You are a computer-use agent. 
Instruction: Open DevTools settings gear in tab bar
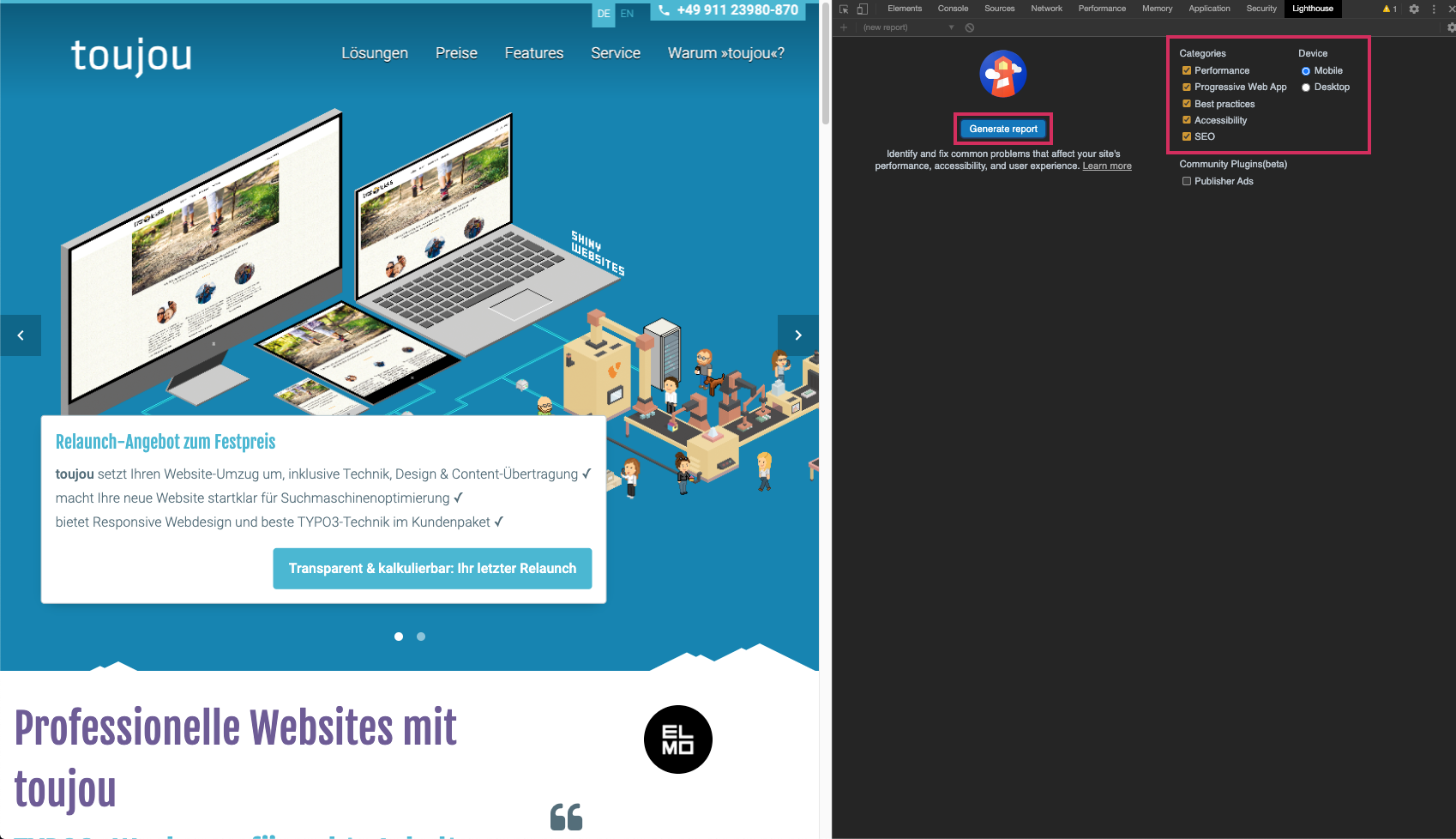pos(1414,9)
